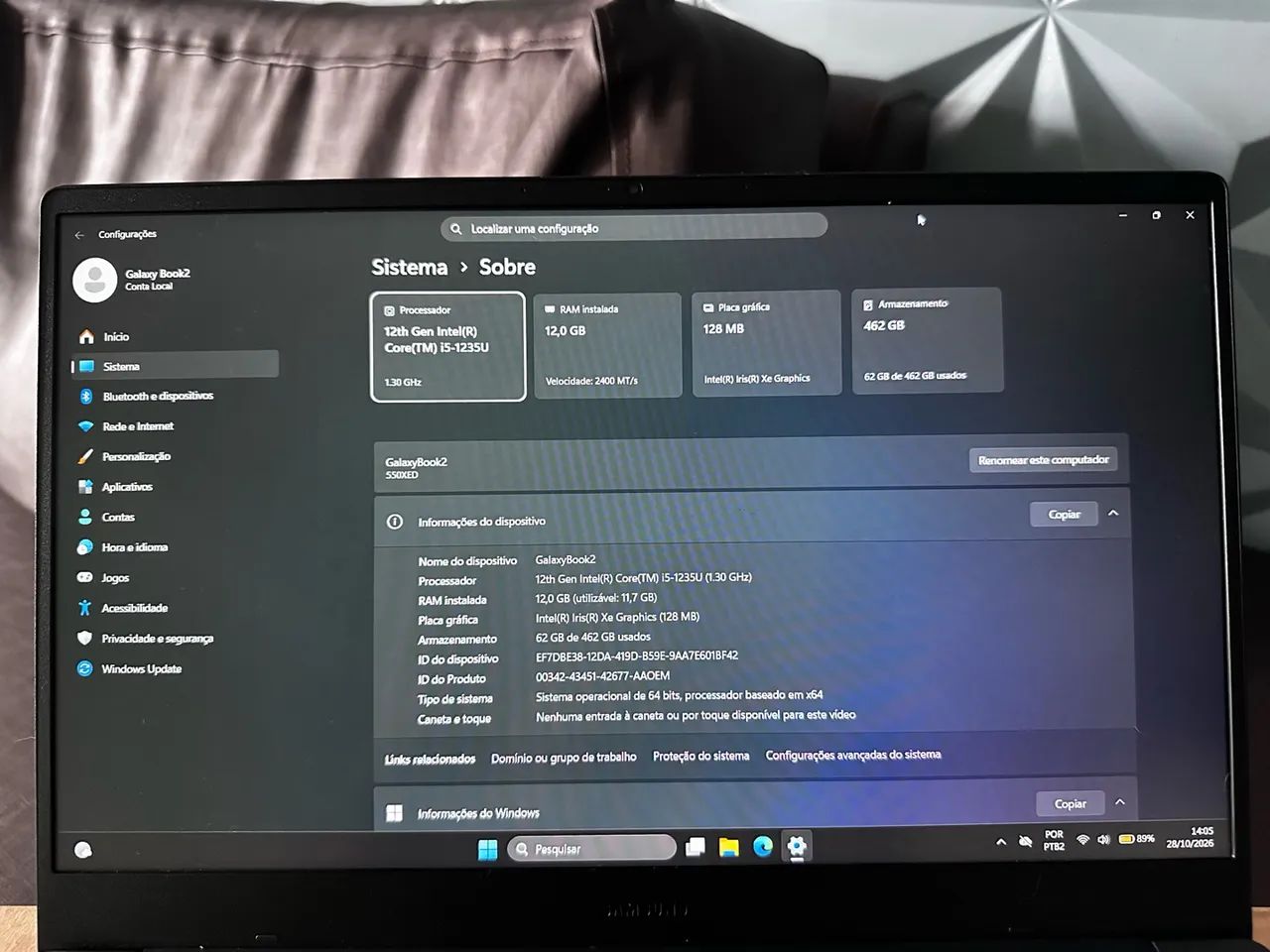Click the battery 89% tray indicator
This screenshot has width=1270, height=952.
point(1137,840)
